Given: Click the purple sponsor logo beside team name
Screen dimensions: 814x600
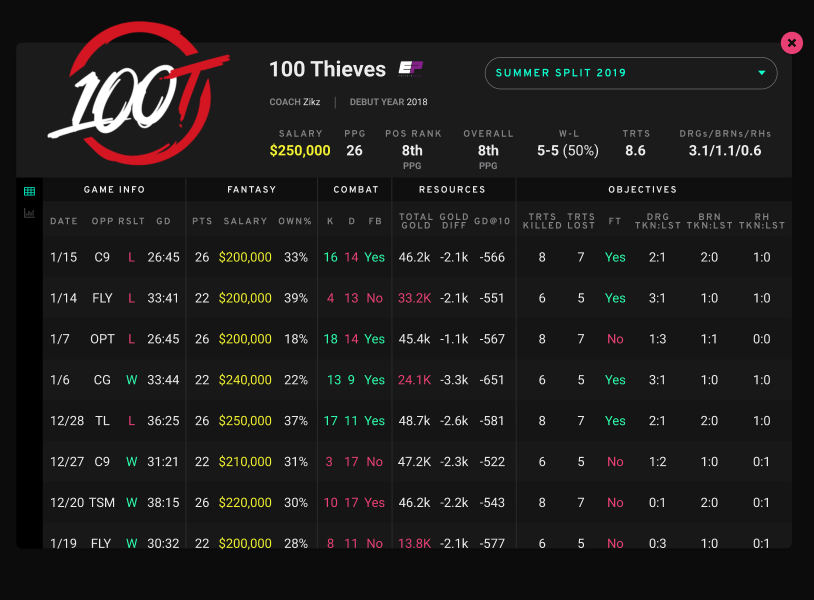Looking at the screenshot, I should pyautogui.click(x=411, y=69).
